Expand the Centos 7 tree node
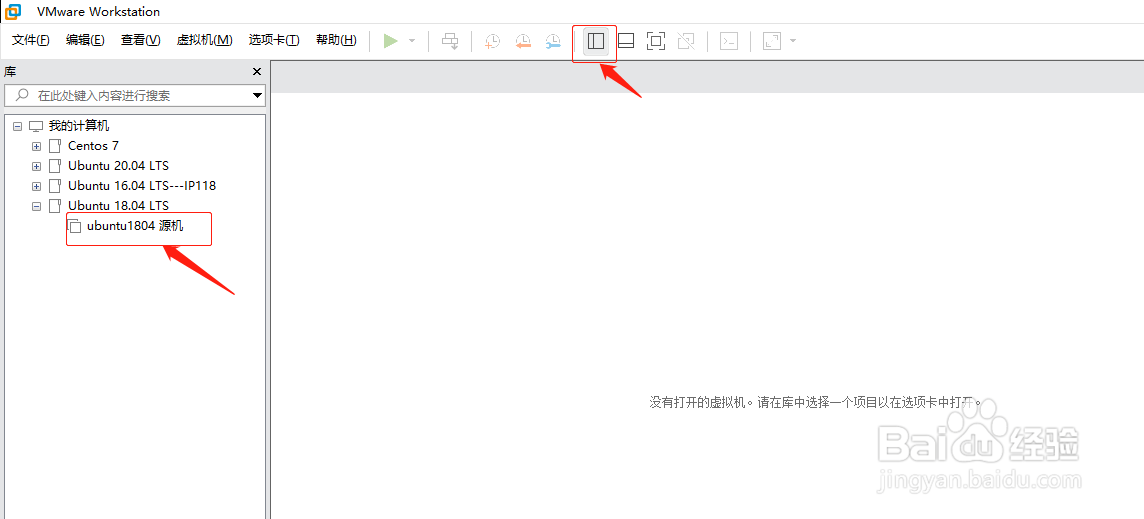Screen dimensions: 1144x519 pos(36,146)
